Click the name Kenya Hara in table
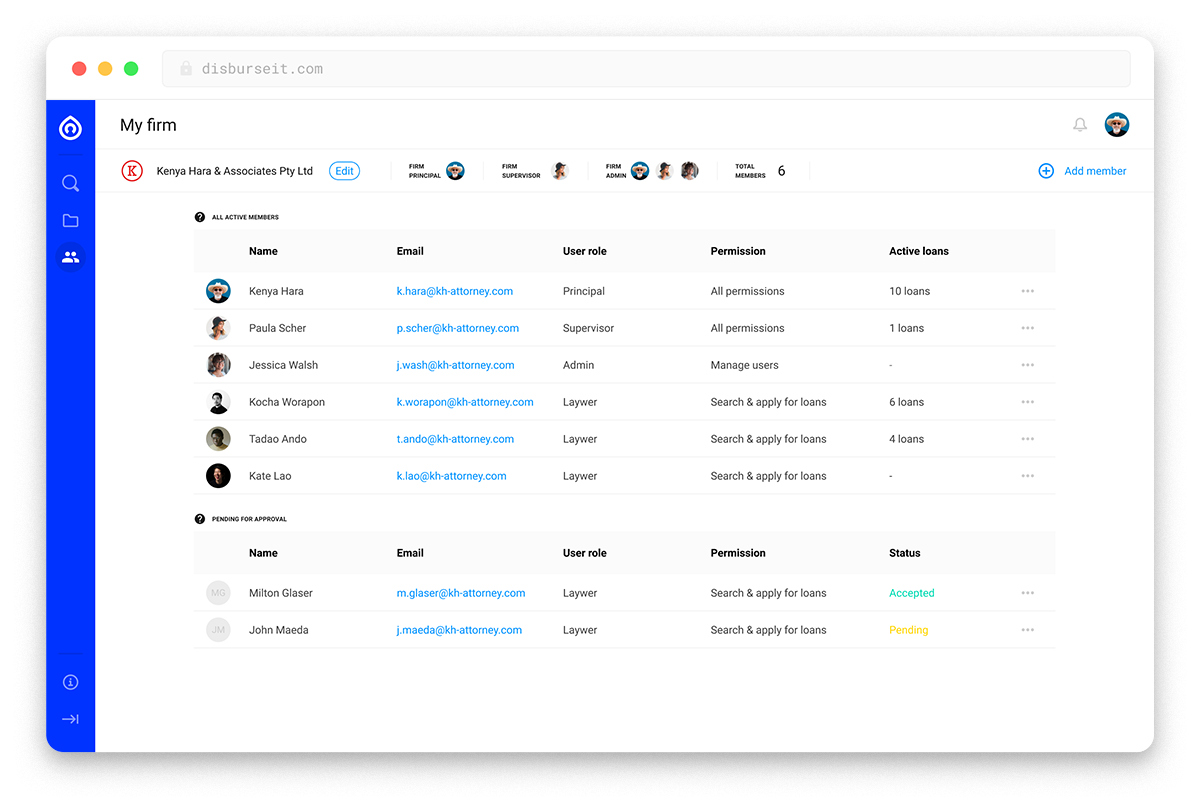 (276, 291)
